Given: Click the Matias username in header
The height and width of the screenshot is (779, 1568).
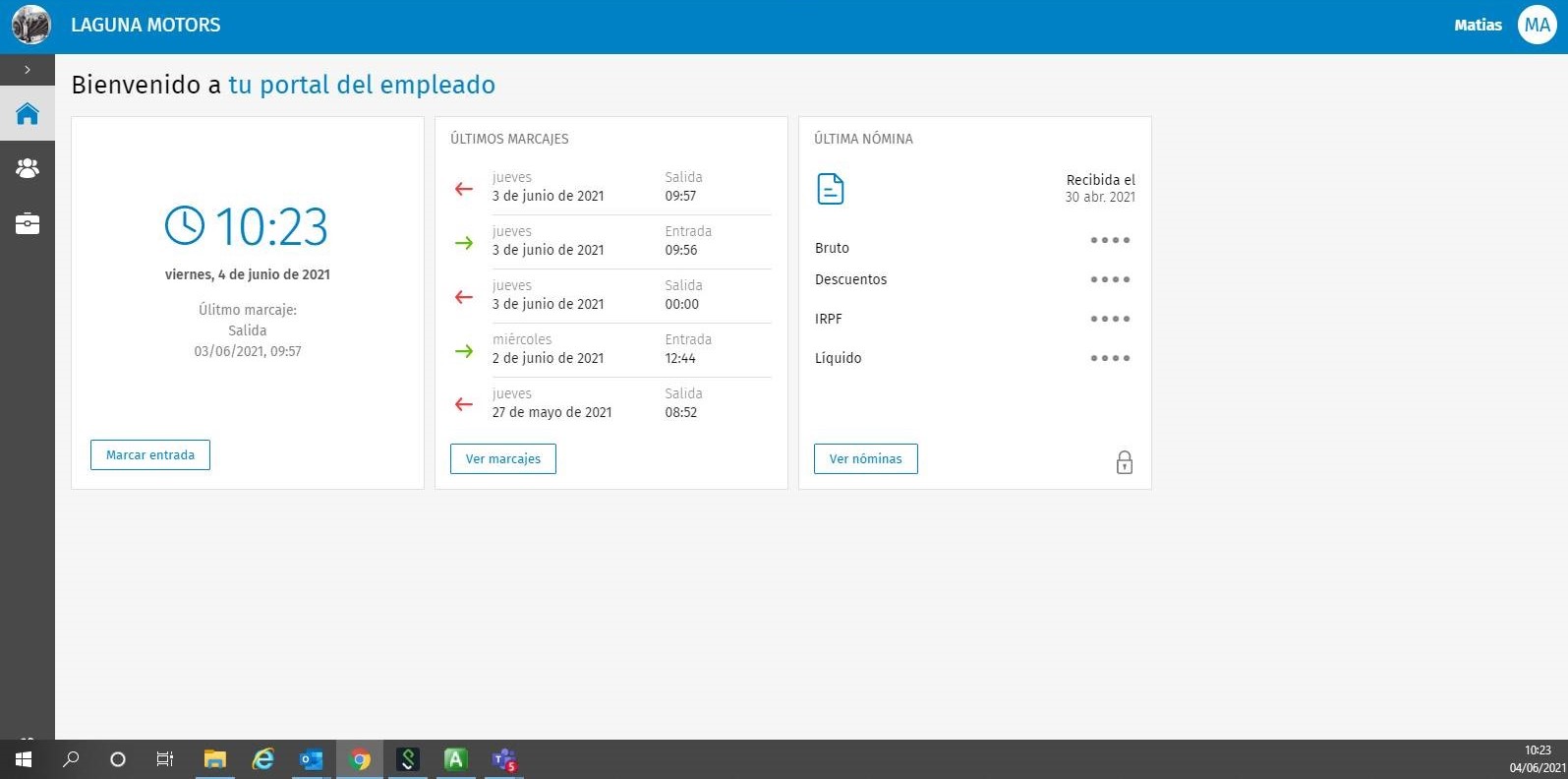Looking at the screenshot, I should tap(1478, 26).
